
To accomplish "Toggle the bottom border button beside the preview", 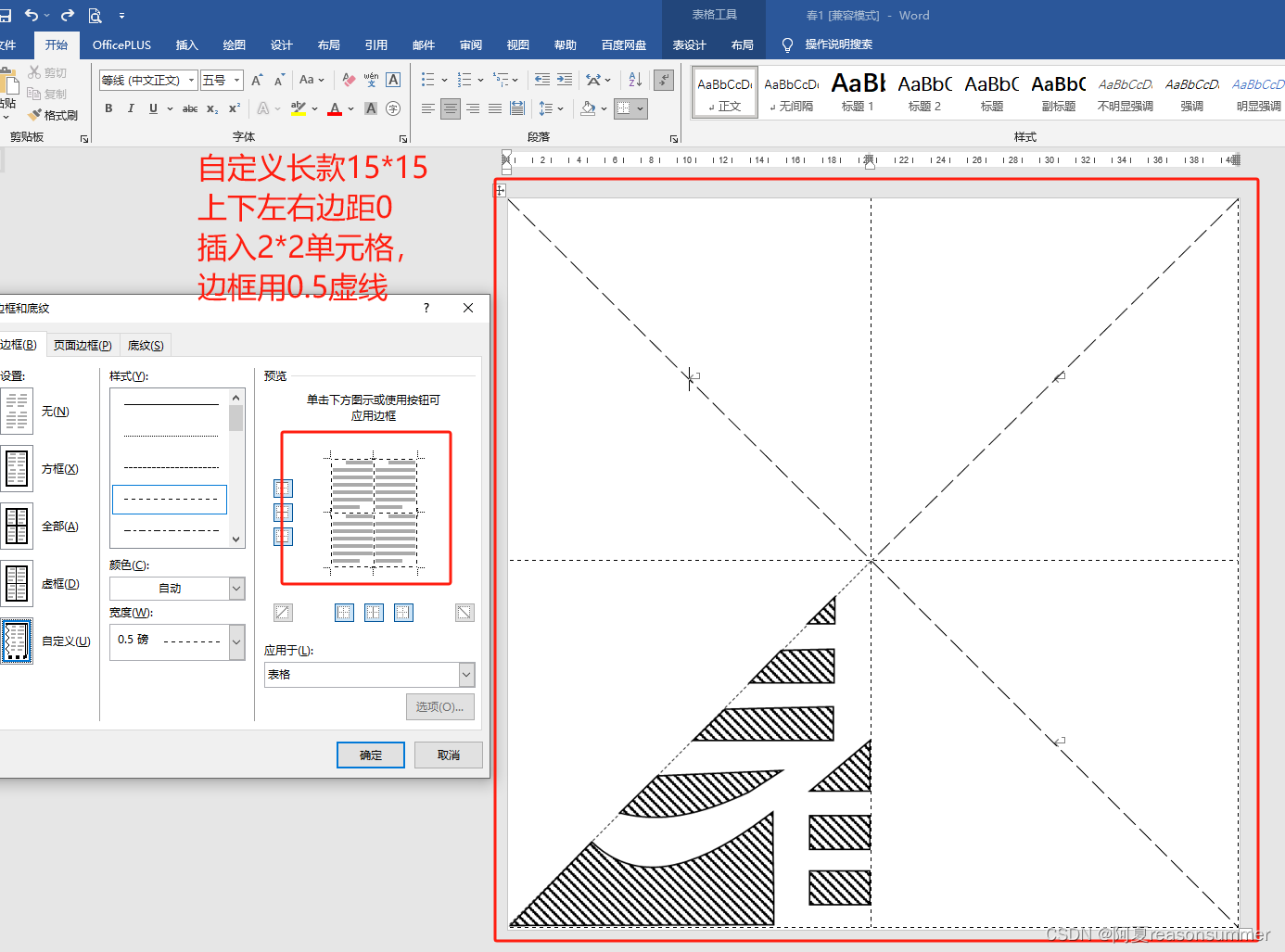I will tap(283, 537).
